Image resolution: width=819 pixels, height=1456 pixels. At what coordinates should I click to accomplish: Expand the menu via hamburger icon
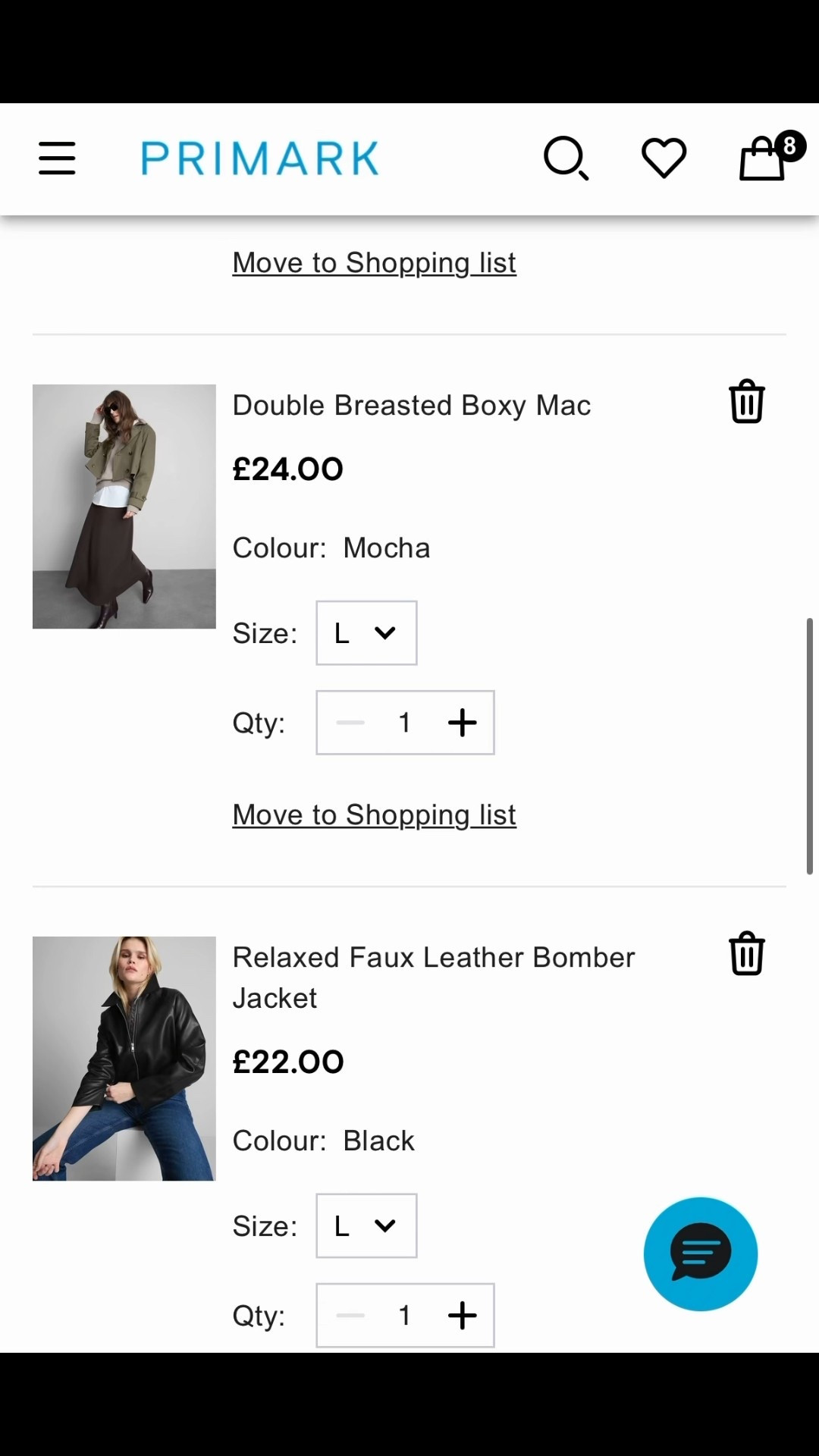pos(56,158)
